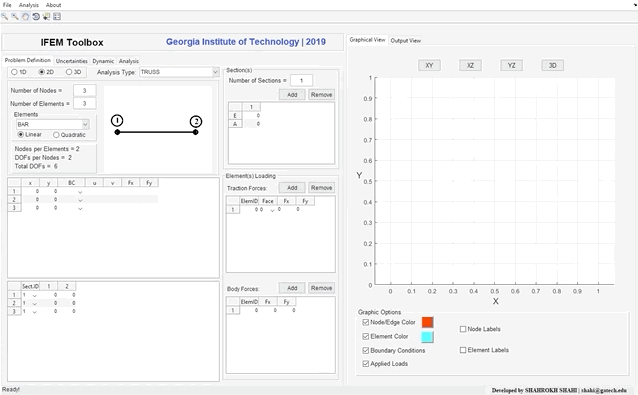Screen dimensions: 638x395
Task: Select the Fx cell in Body Forces table
Action: pos(268,310)
